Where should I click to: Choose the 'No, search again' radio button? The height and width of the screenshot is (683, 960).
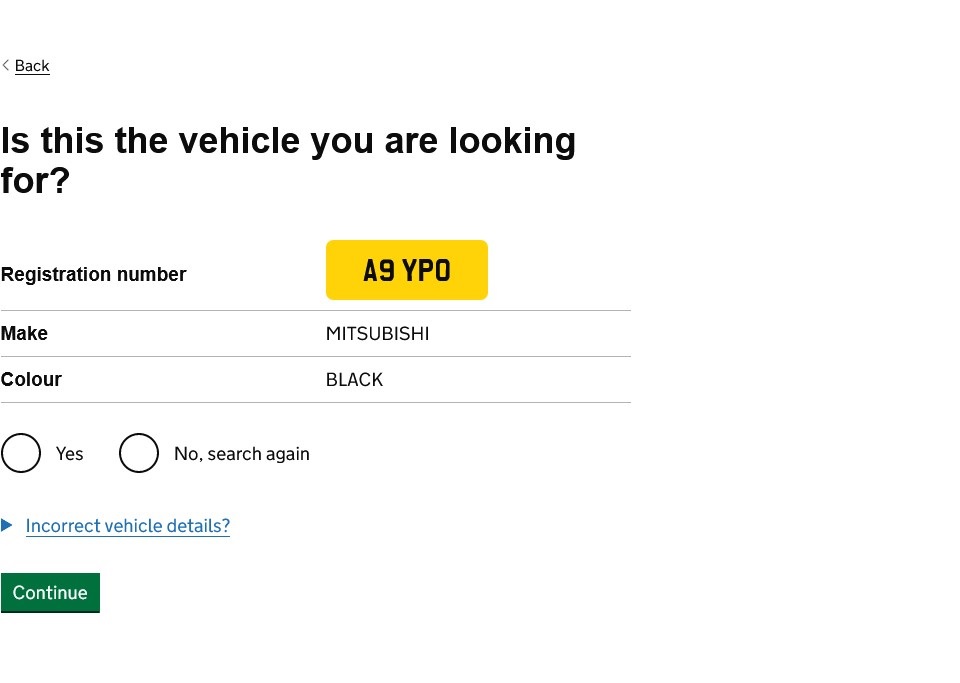(x=139, y=453)
